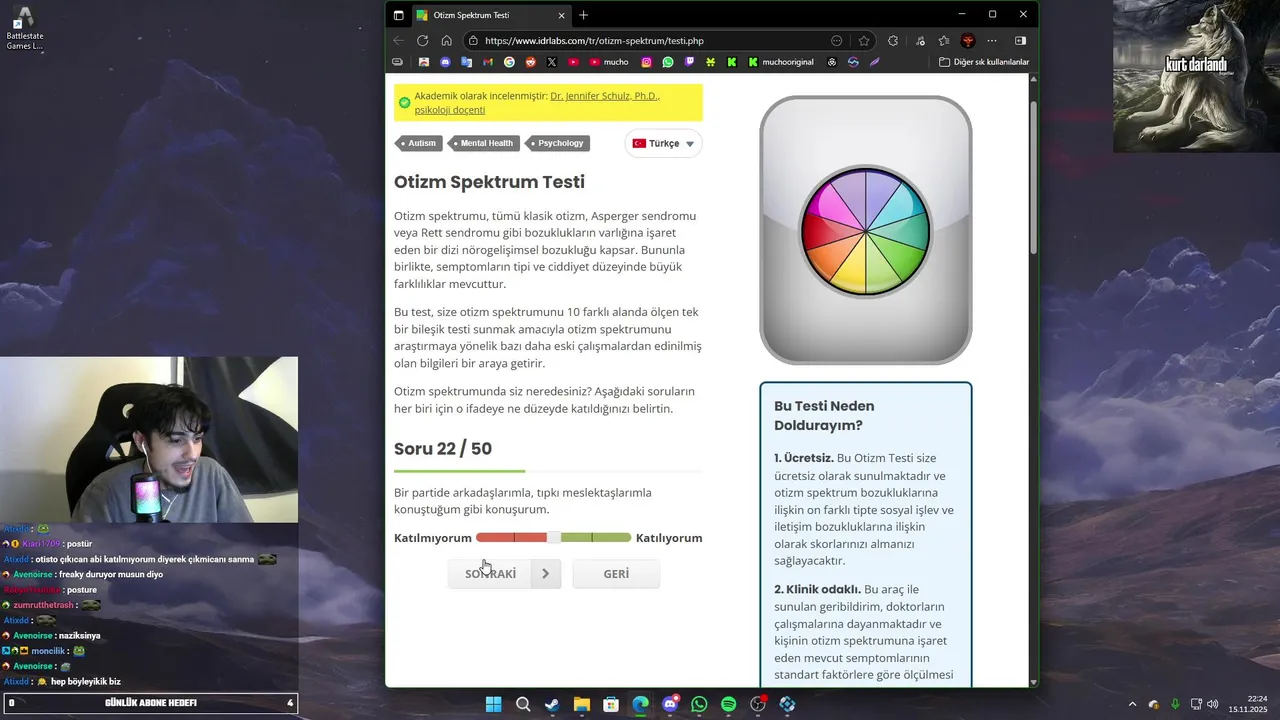
Task: Select the Psychology tag
Action: click(x=558, y=143)
